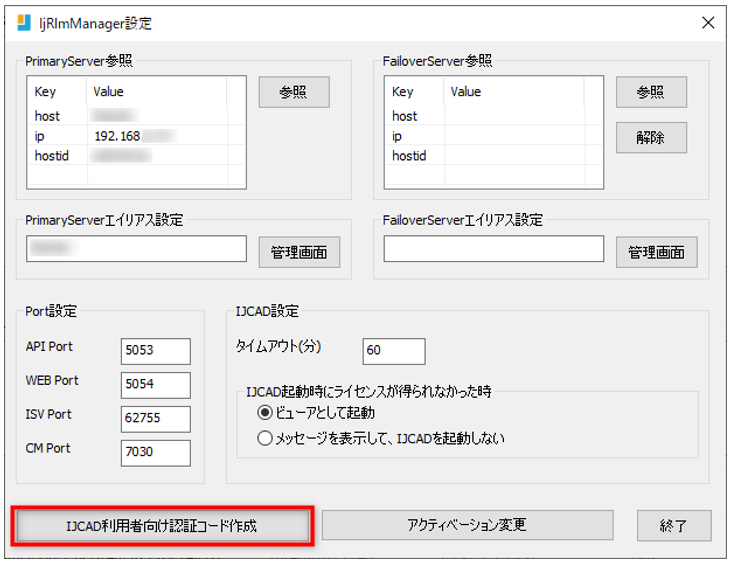Click the CM Port label
This screenshot has height=564, width=731.
point(48,448)
